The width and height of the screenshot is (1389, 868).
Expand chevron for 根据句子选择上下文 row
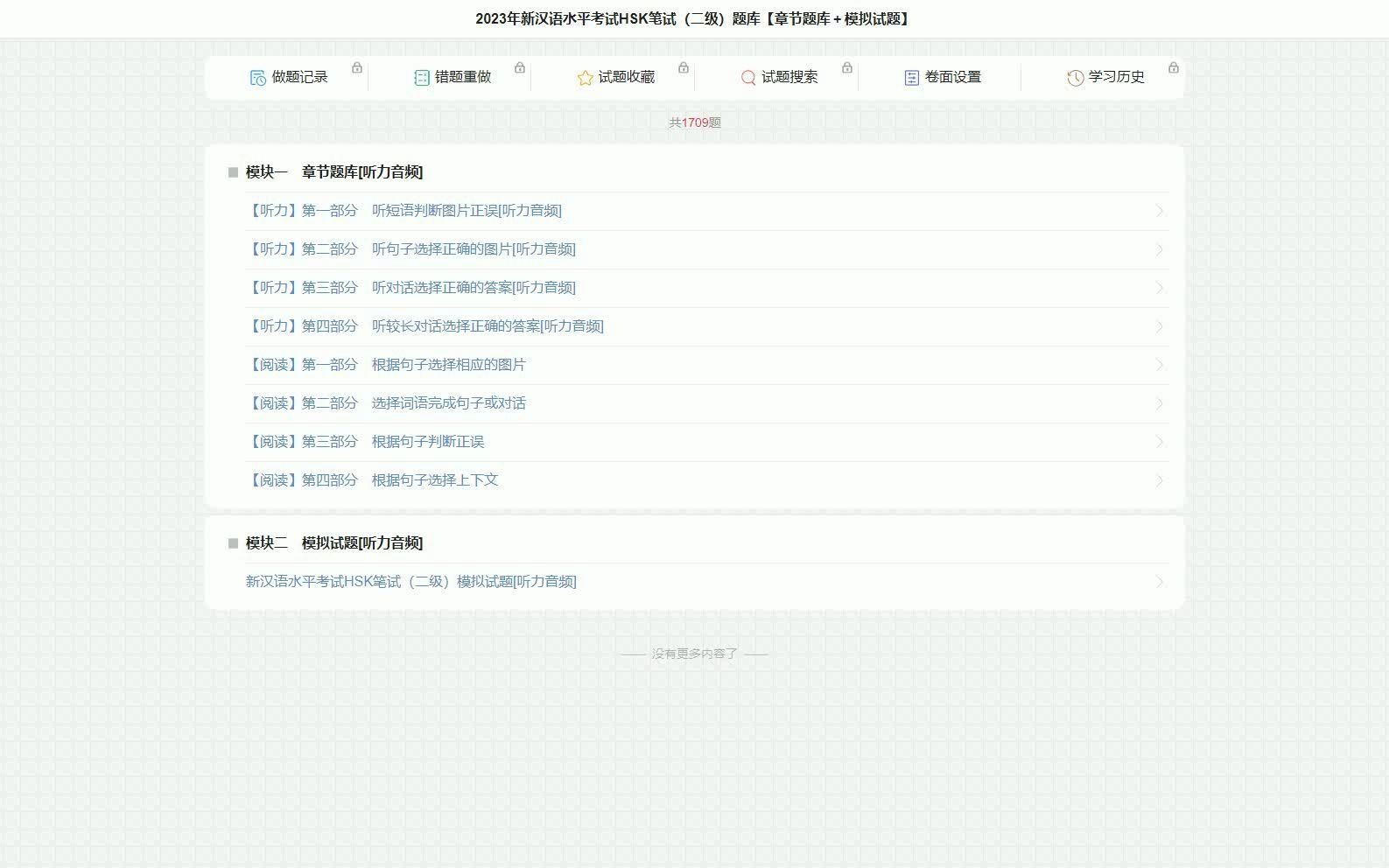[1160, 480]
